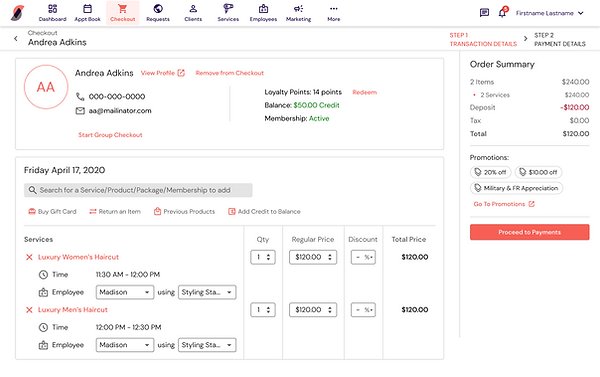The image size is (600, 377).
Task: Focus the Service/Product/Package search field
Action: coord(138,190)
